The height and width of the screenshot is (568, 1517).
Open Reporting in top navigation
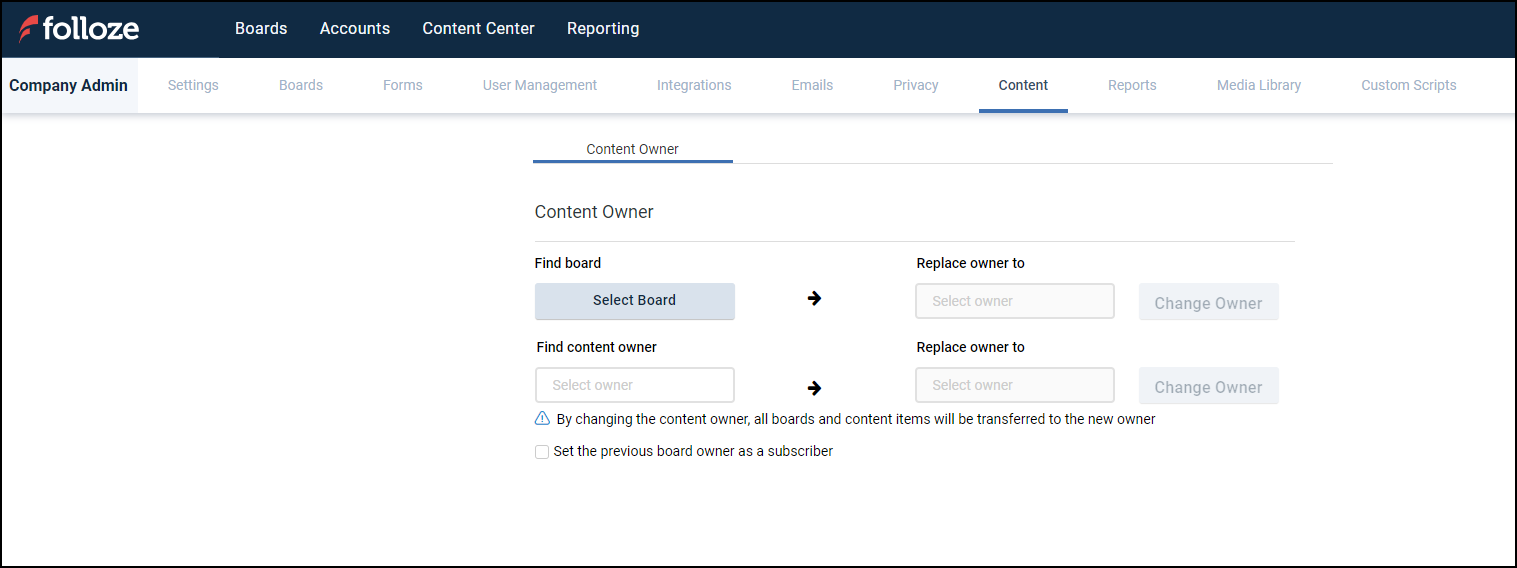[603, 29]
